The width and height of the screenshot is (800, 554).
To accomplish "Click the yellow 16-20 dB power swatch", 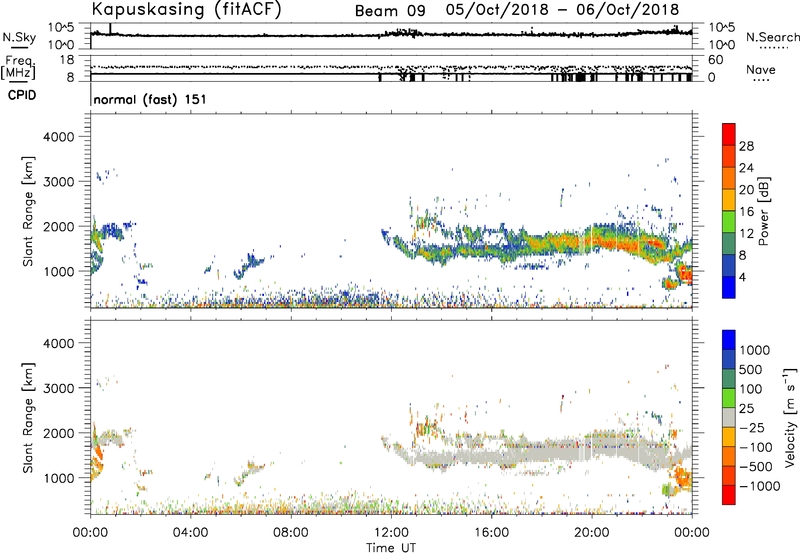I will click(729, 199).
